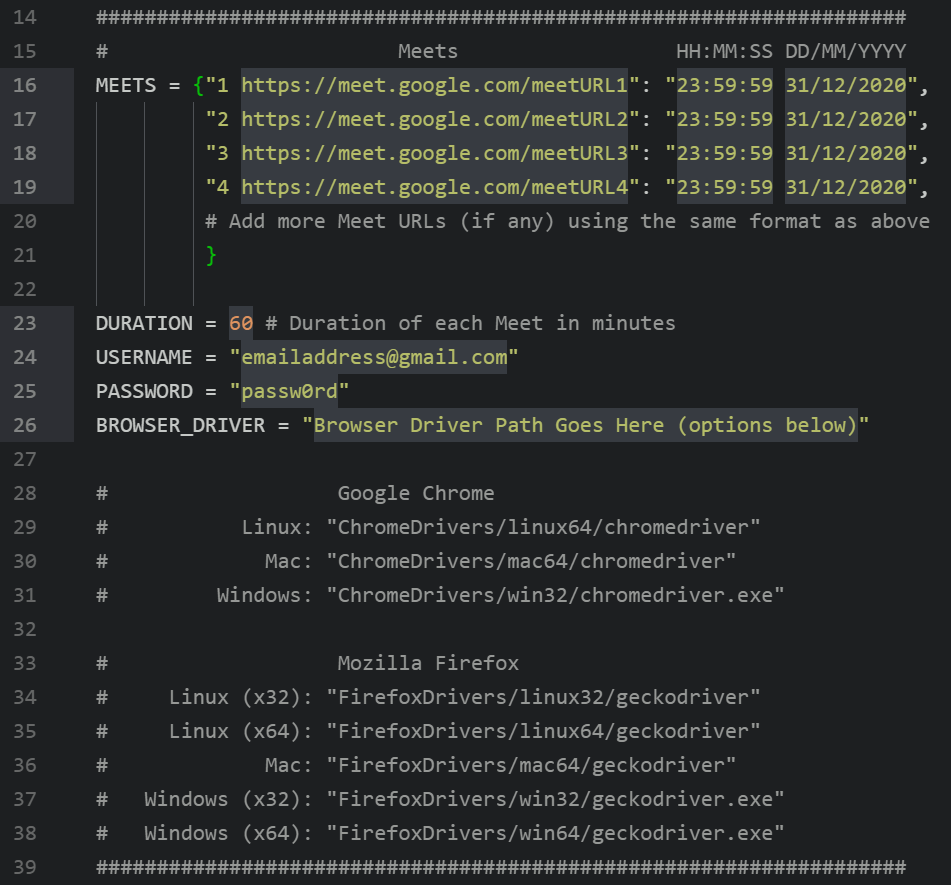951x885 pixels.
Task: Open the meetURL2 Google Meet link
Action: click(x=434, y=120)
